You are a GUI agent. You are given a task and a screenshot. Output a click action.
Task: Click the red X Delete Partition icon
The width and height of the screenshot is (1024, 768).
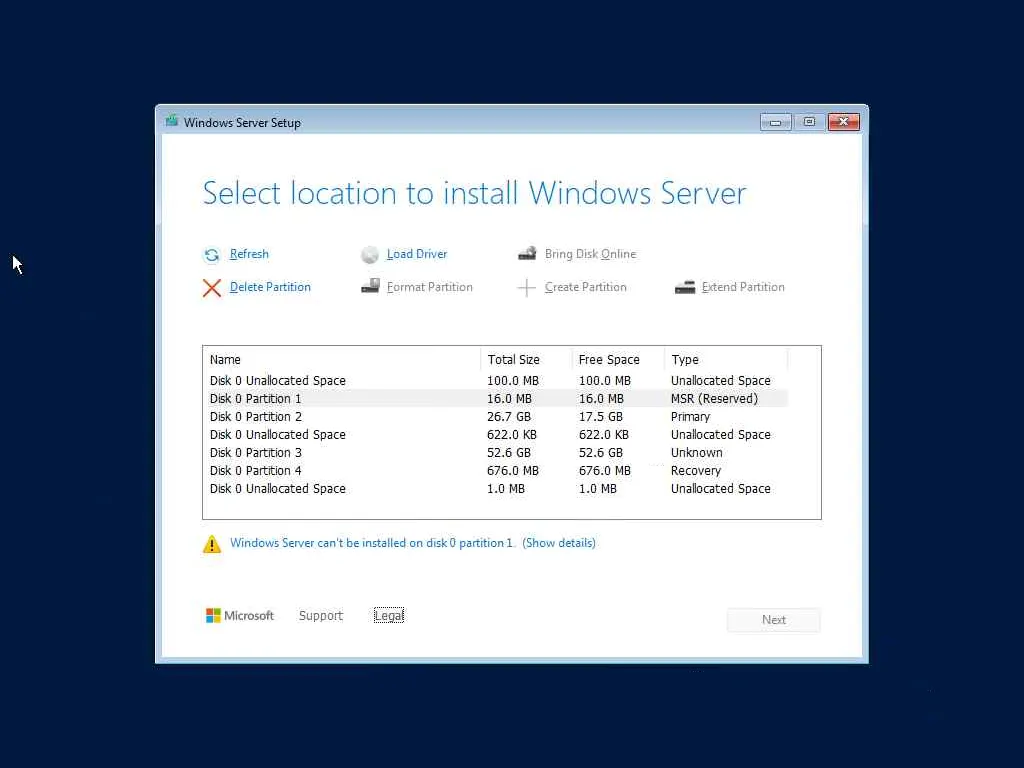[212, 287]
